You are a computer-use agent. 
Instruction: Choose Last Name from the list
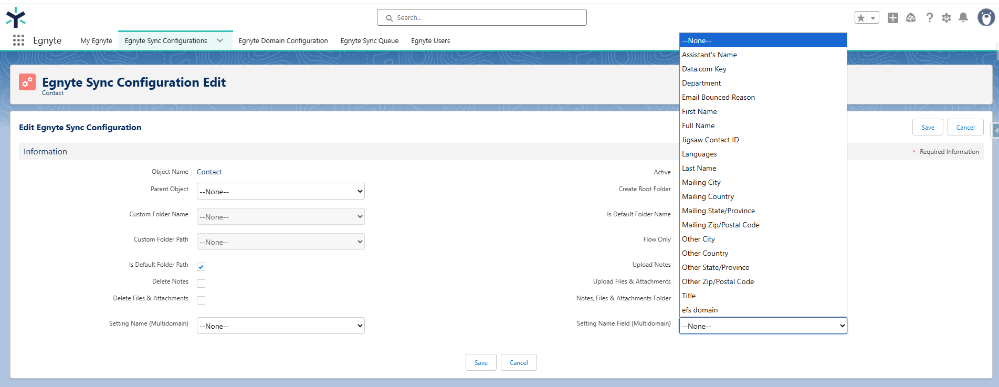[763, 168]
